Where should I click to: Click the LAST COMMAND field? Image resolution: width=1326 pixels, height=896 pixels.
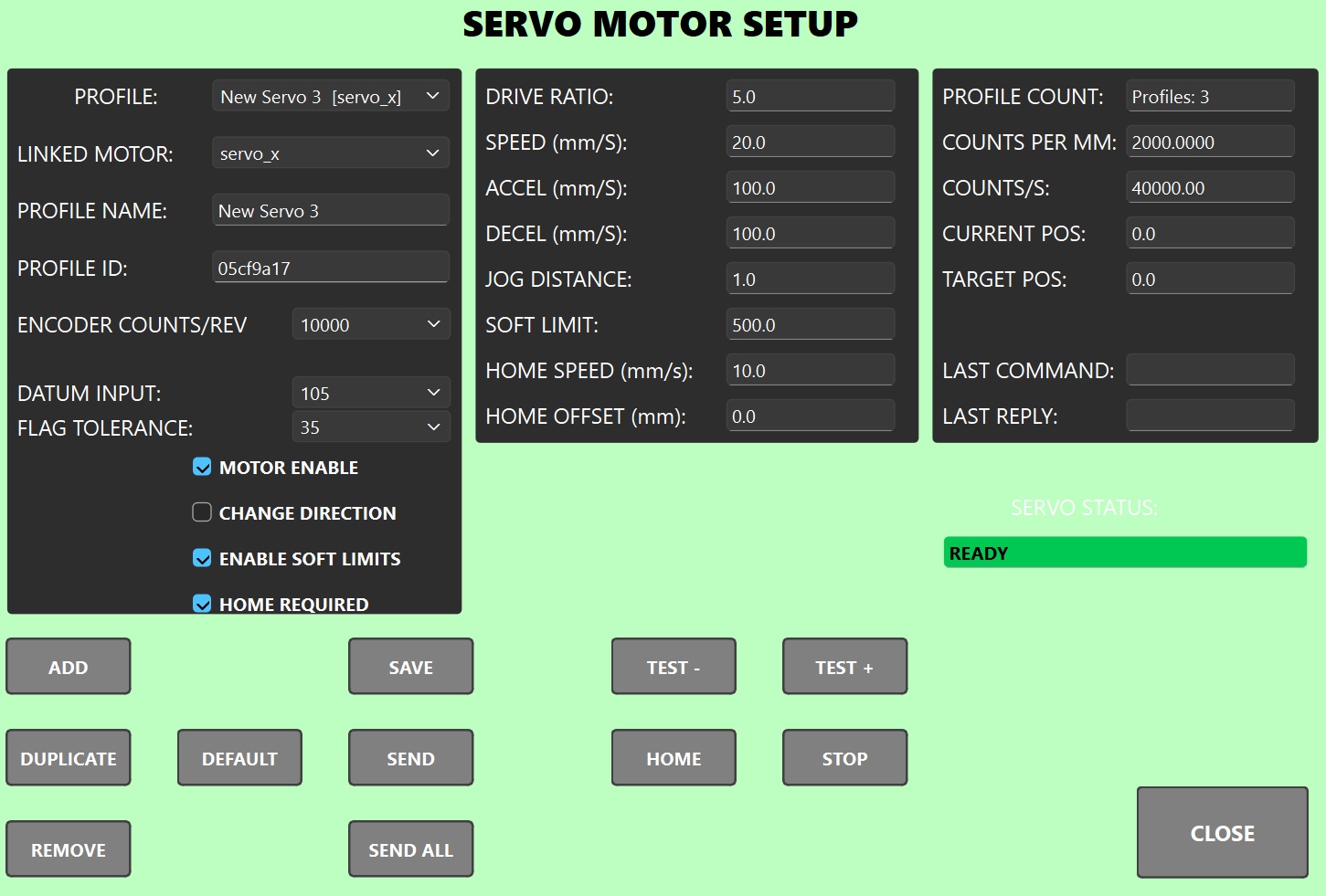1211,370
